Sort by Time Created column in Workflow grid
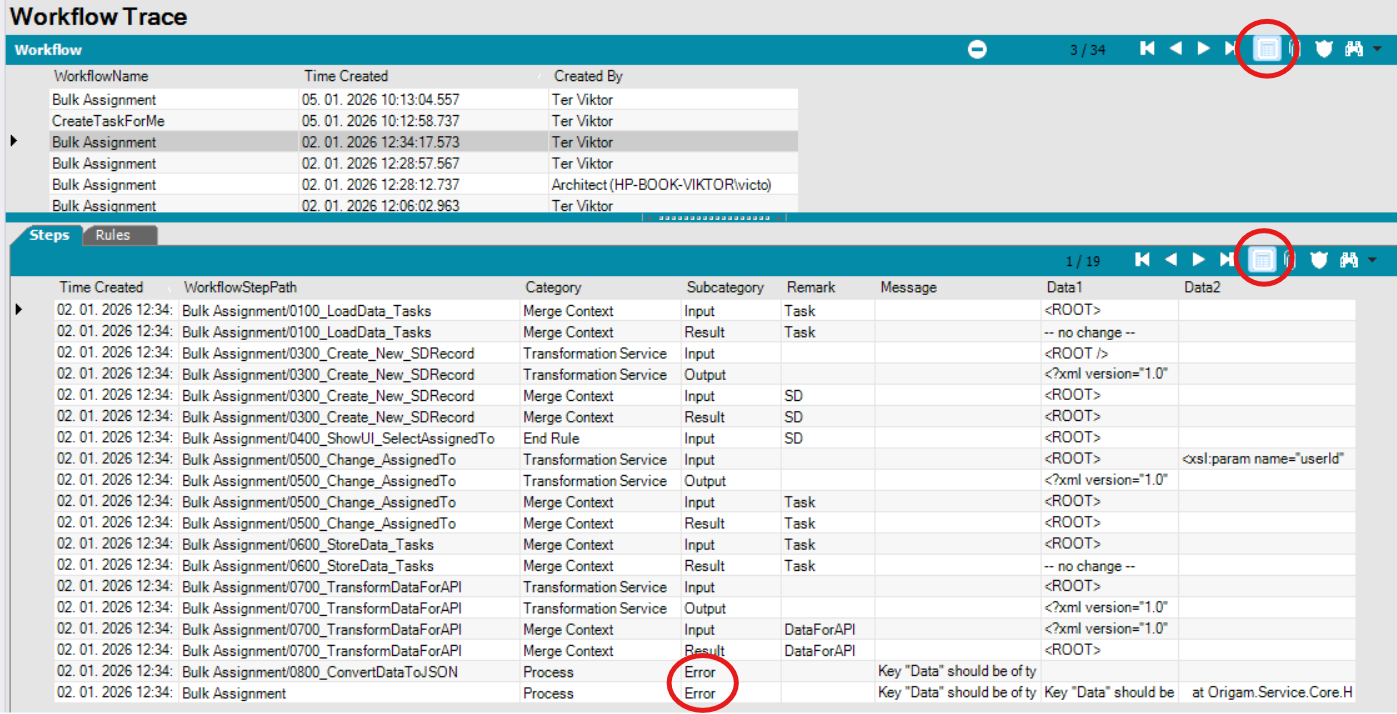 coord(346,76)
